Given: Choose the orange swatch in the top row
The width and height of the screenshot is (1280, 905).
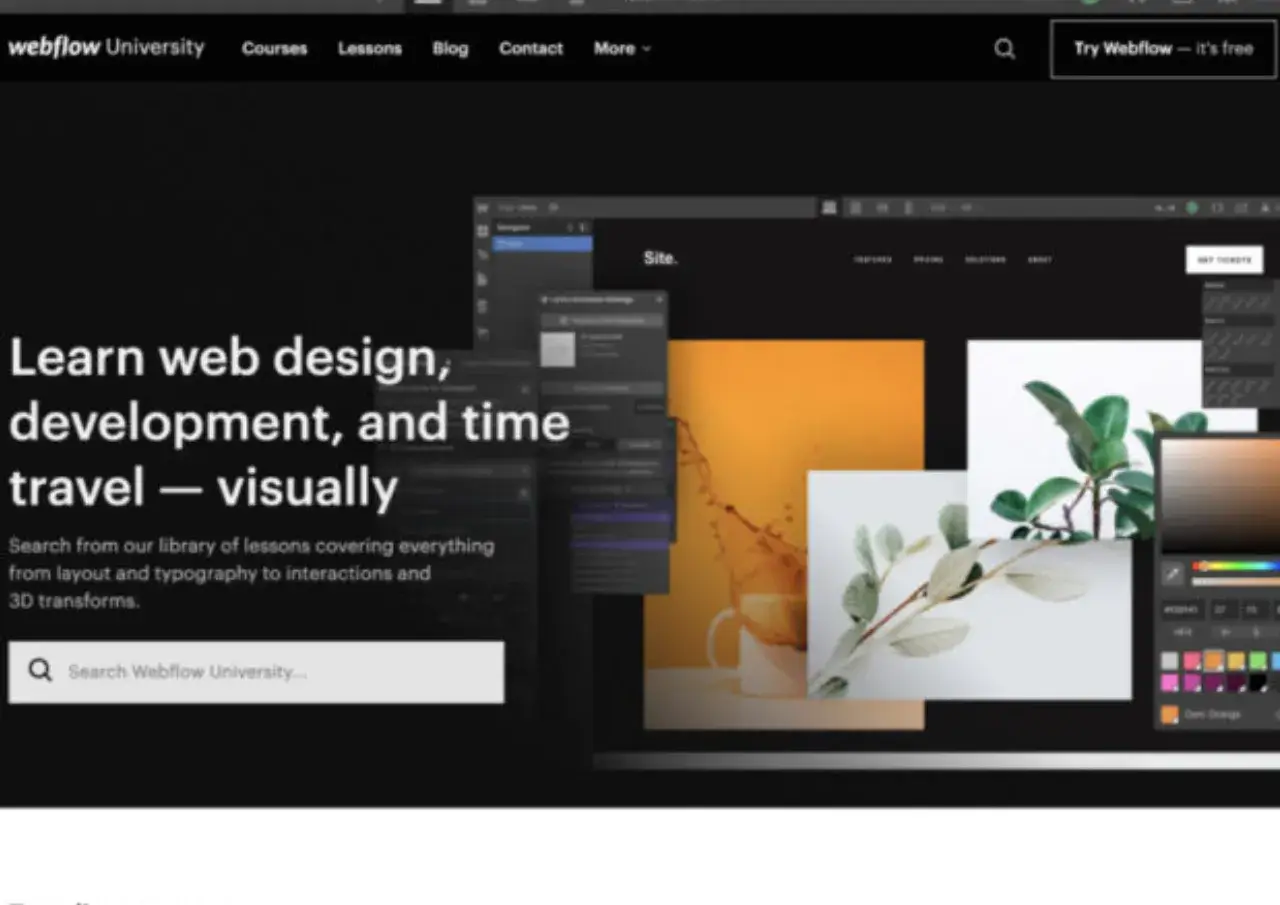Looking at the screenshot, I should (x=1213, y=661).
